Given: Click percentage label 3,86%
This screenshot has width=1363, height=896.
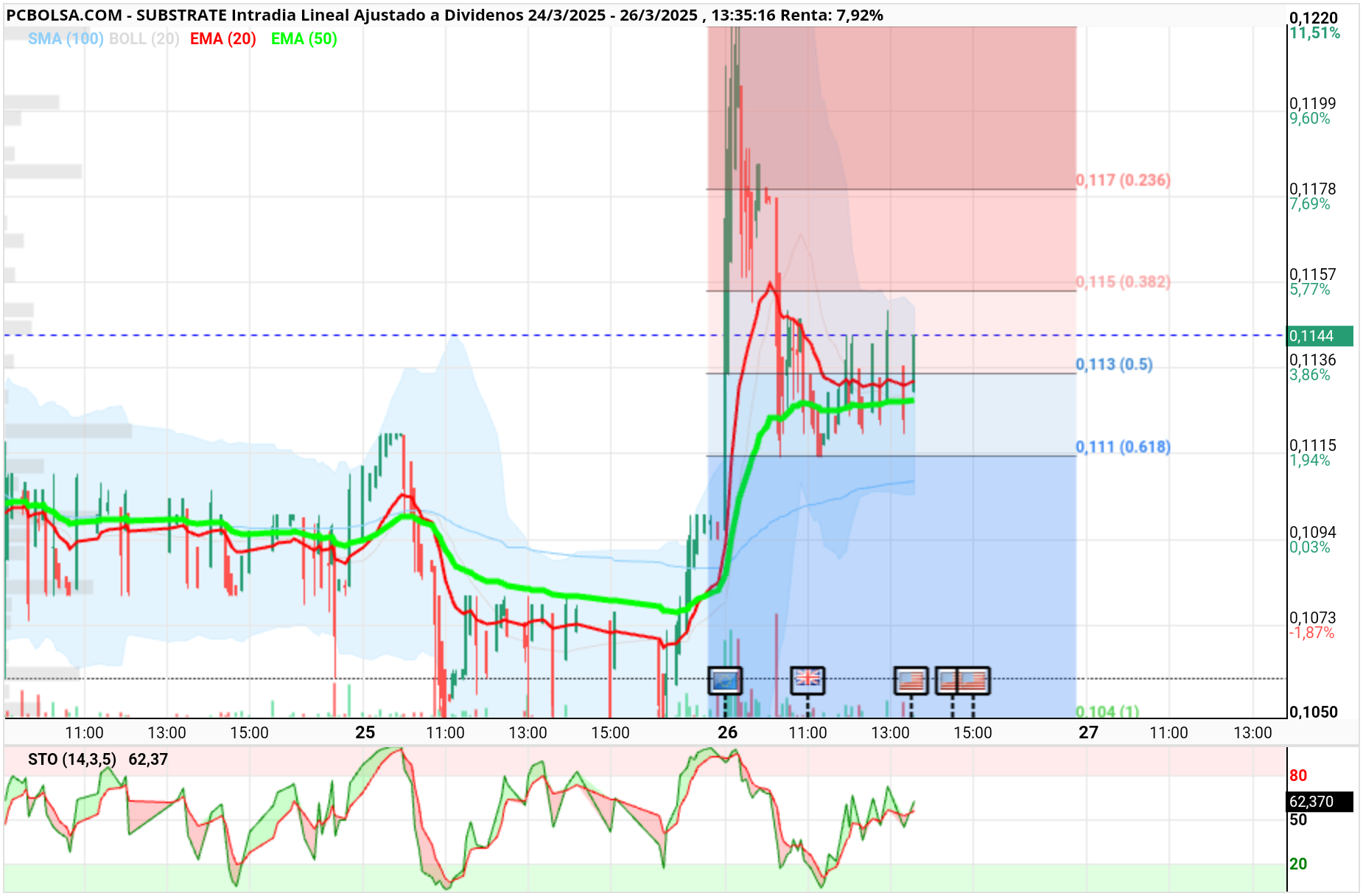Looking at the screenshot, I should pos(1310,375).
